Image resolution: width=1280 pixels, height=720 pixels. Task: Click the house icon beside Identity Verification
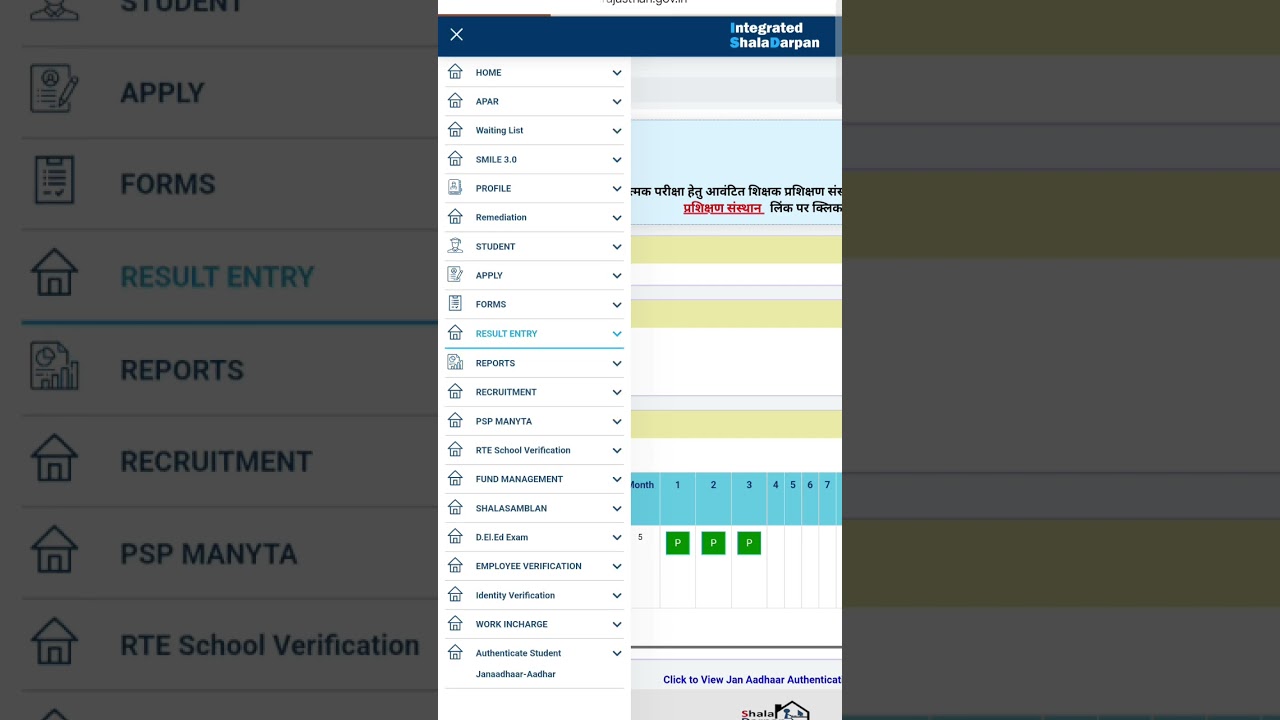[x=455, y=595]
